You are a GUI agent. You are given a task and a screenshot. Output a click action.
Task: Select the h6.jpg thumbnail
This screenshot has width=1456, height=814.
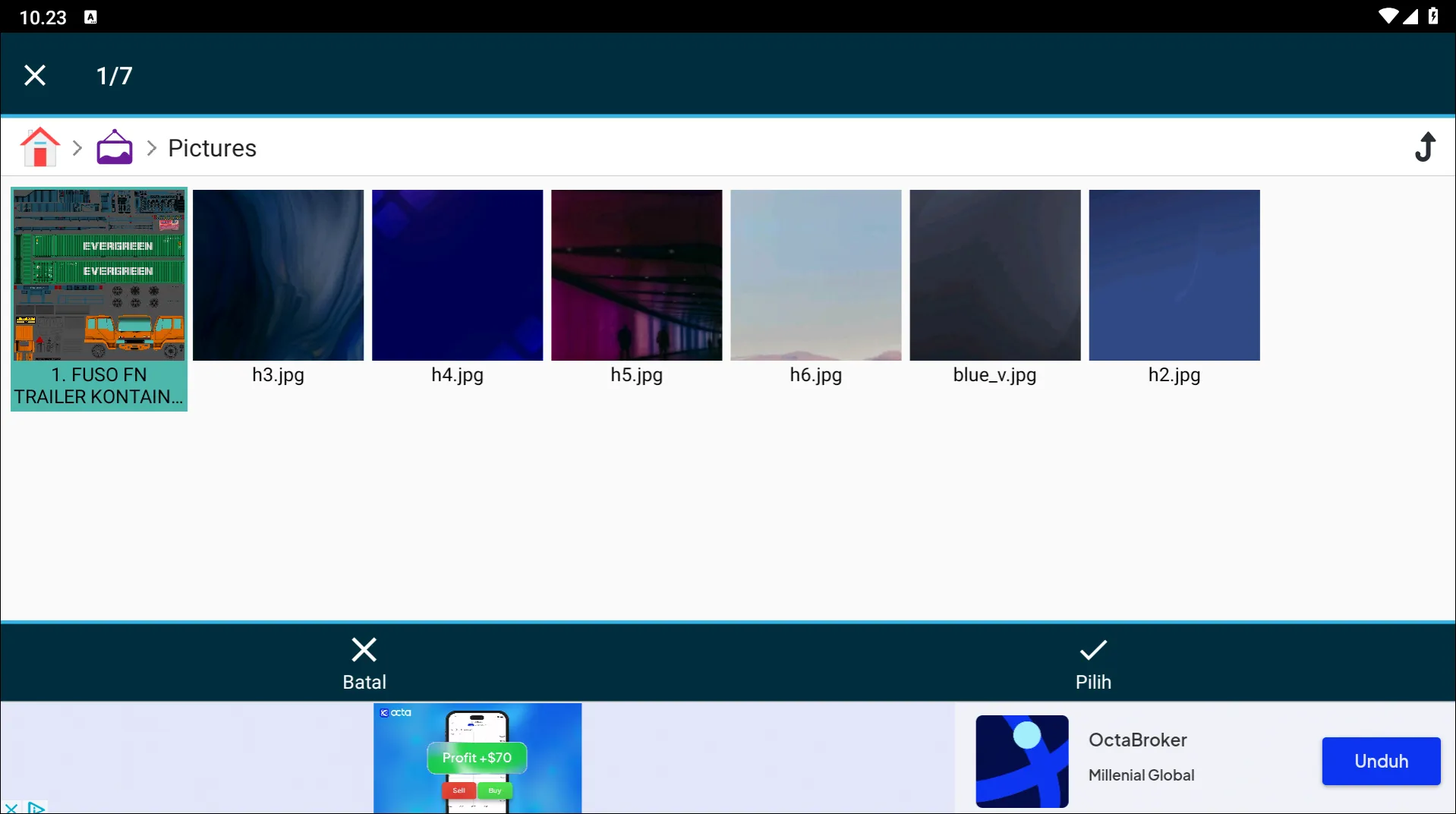pyautogui.click(x=815, y=276)
